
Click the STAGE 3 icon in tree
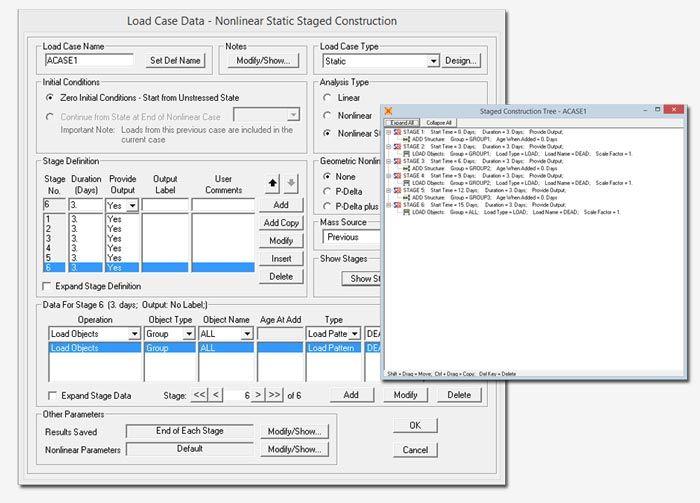pos(397,161)
